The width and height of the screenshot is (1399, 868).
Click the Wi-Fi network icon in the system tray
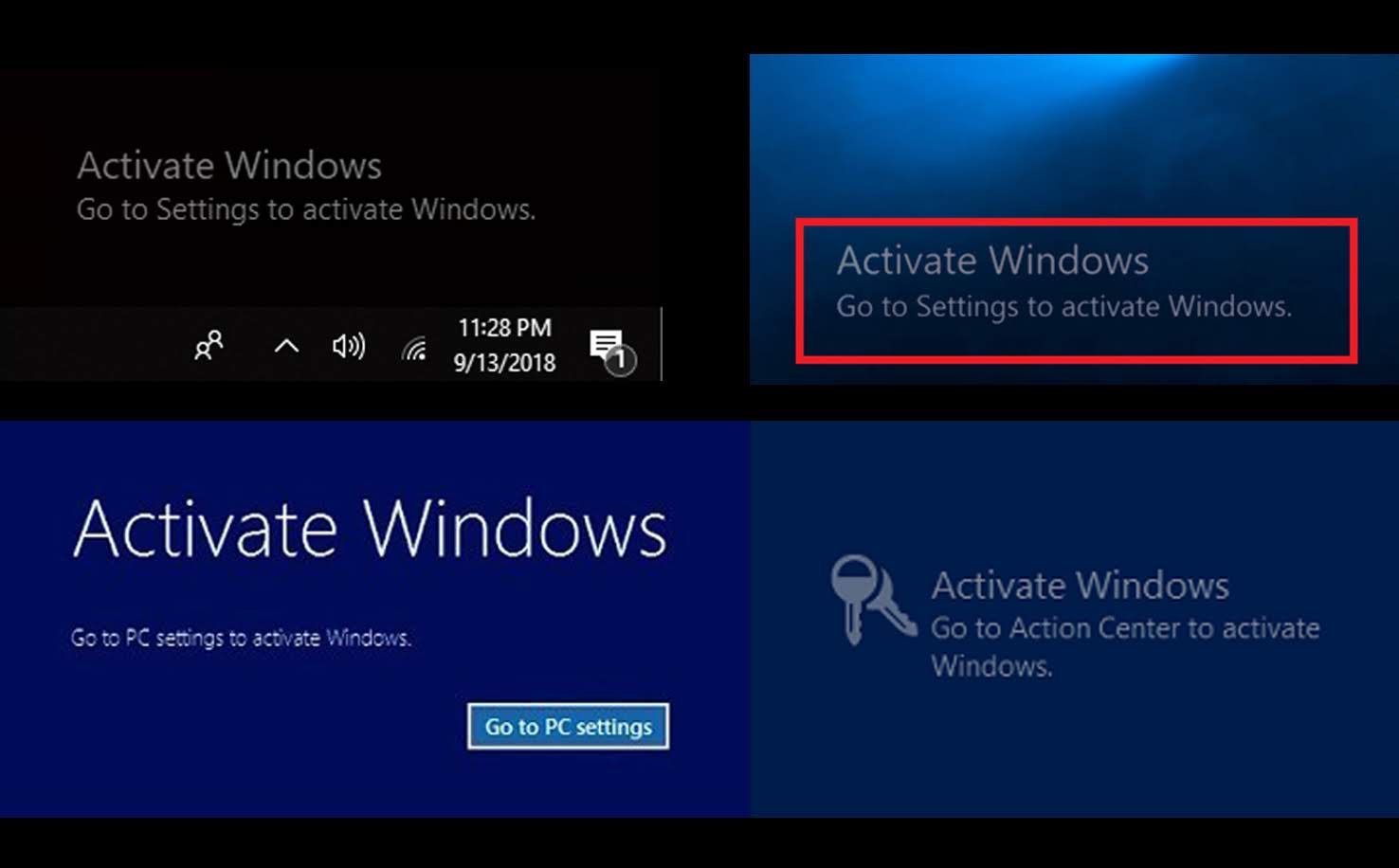(x=414, y=347)
